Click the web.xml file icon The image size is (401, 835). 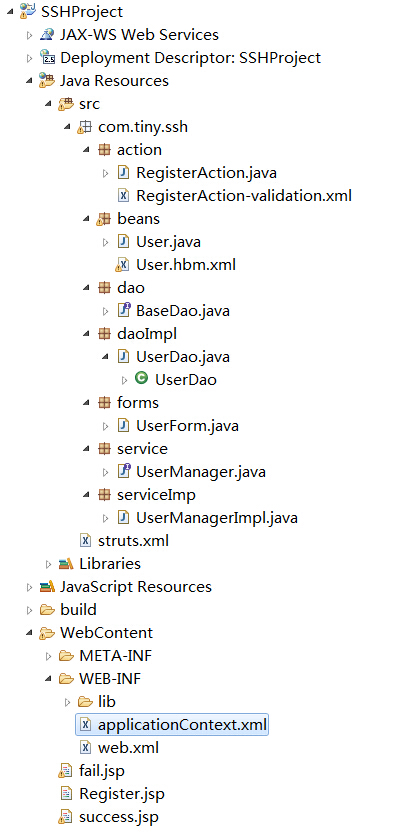[x=85, y=747]
